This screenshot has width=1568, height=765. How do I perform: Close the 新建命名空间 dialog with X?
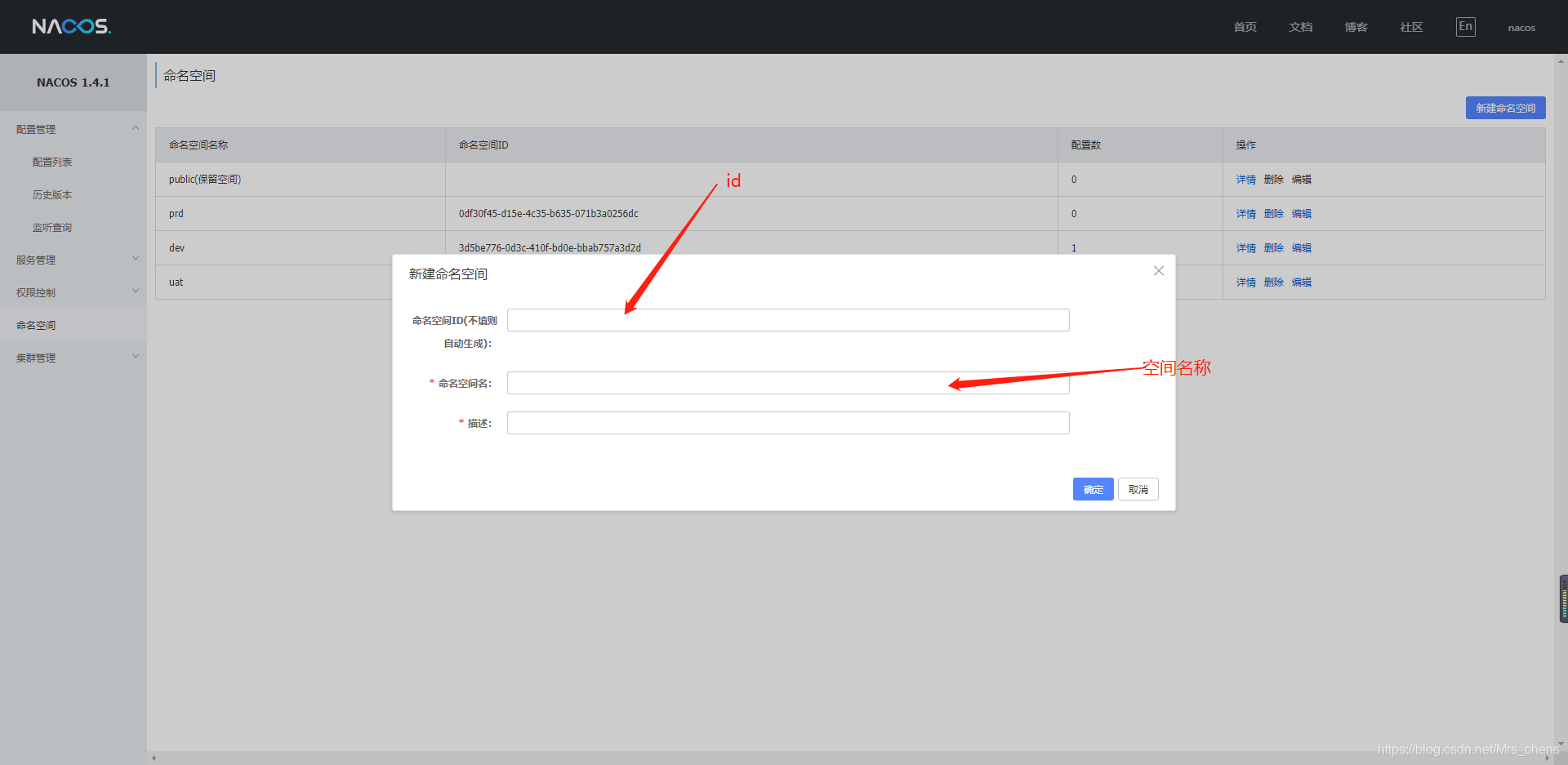(1158, 271)
